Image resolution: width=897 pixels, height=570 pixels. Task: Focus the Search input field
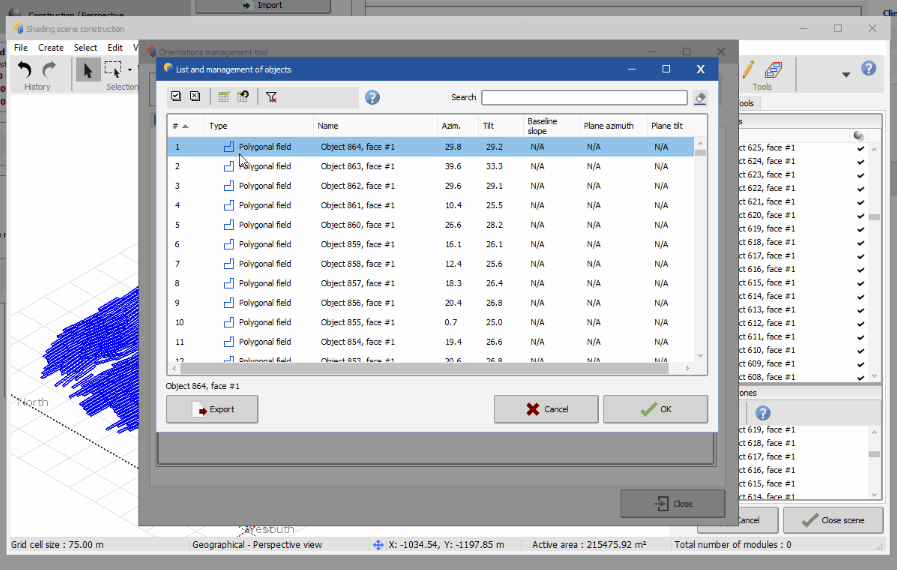pos(584,98)
